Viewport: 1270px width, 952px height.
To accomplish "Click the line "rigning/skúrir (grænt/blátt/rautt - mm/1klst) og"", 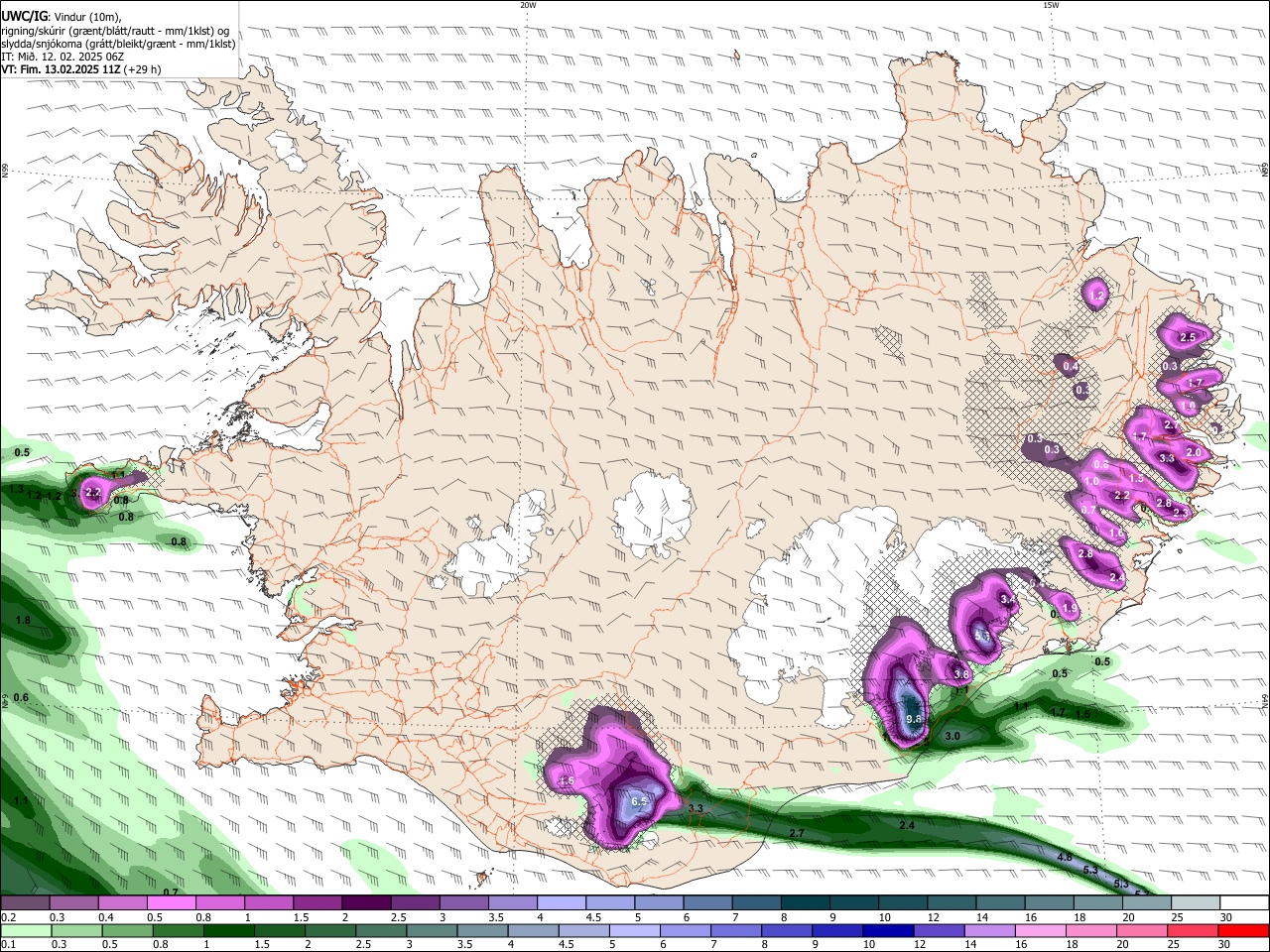I will [115, 30].
